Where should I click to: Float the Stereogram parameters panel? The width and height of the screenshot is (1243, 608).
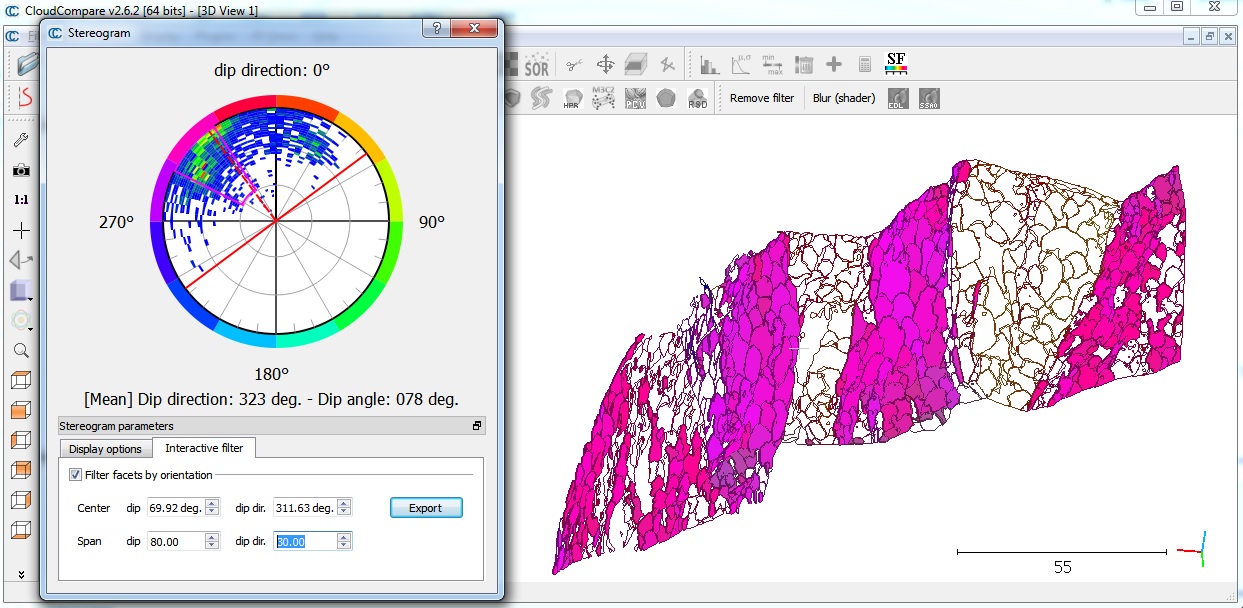[x=477, y=426]
